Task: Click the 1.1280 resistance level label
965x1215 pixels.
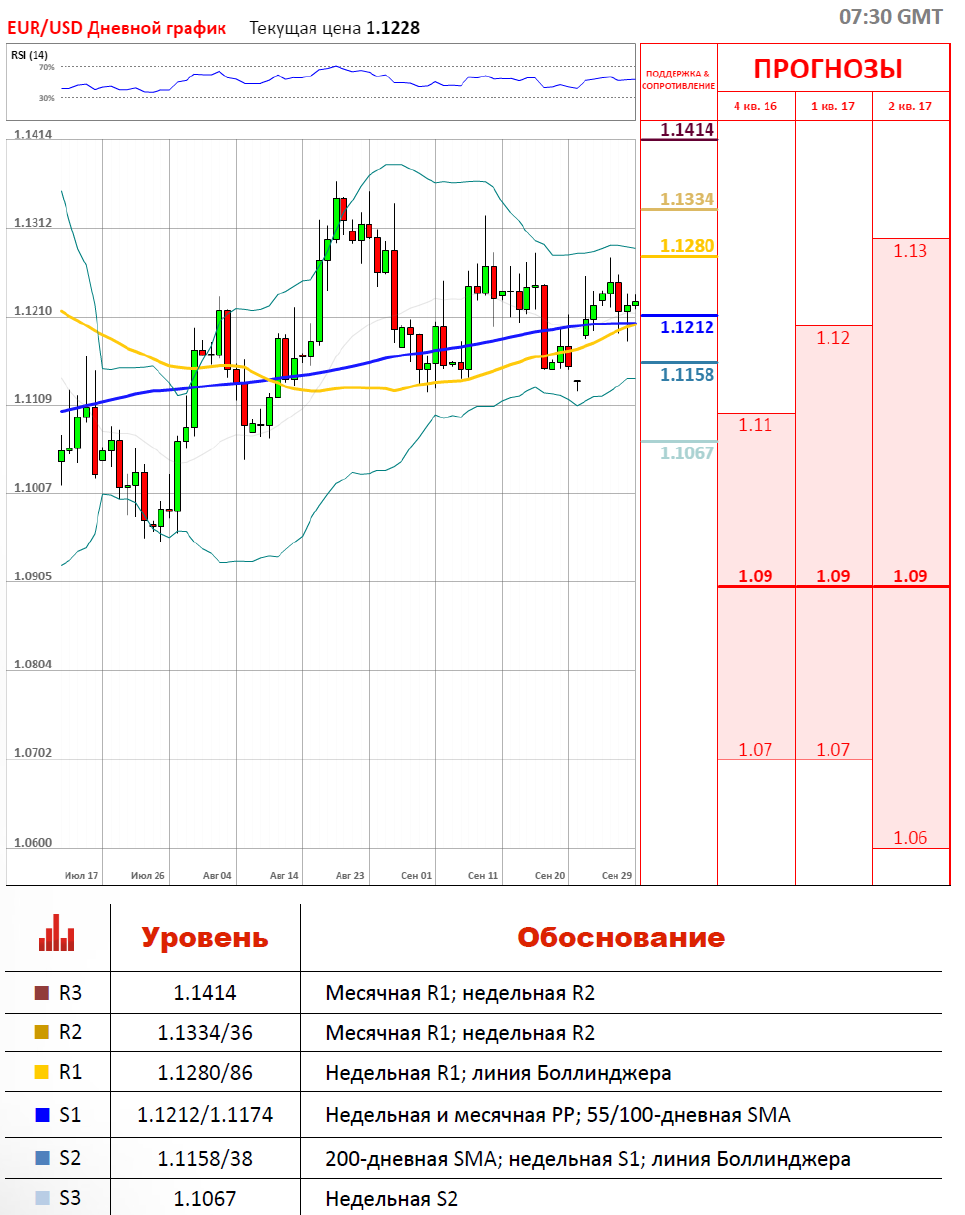Action: 687,246
